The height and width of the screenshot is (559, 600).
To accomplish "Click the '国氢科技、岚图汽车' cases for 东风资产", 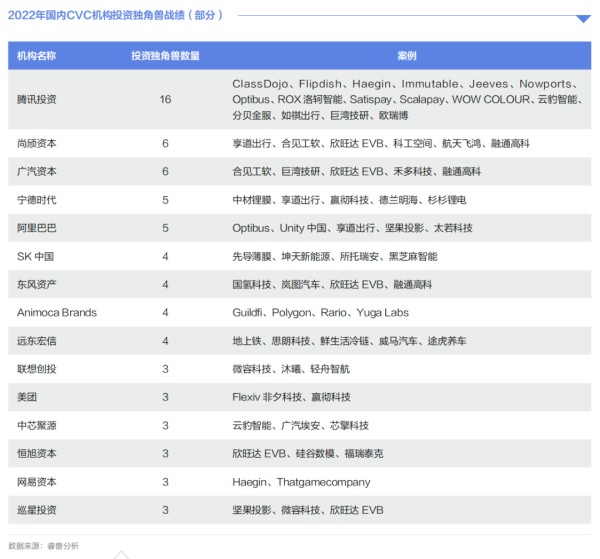I will click(x=332, y=285).
